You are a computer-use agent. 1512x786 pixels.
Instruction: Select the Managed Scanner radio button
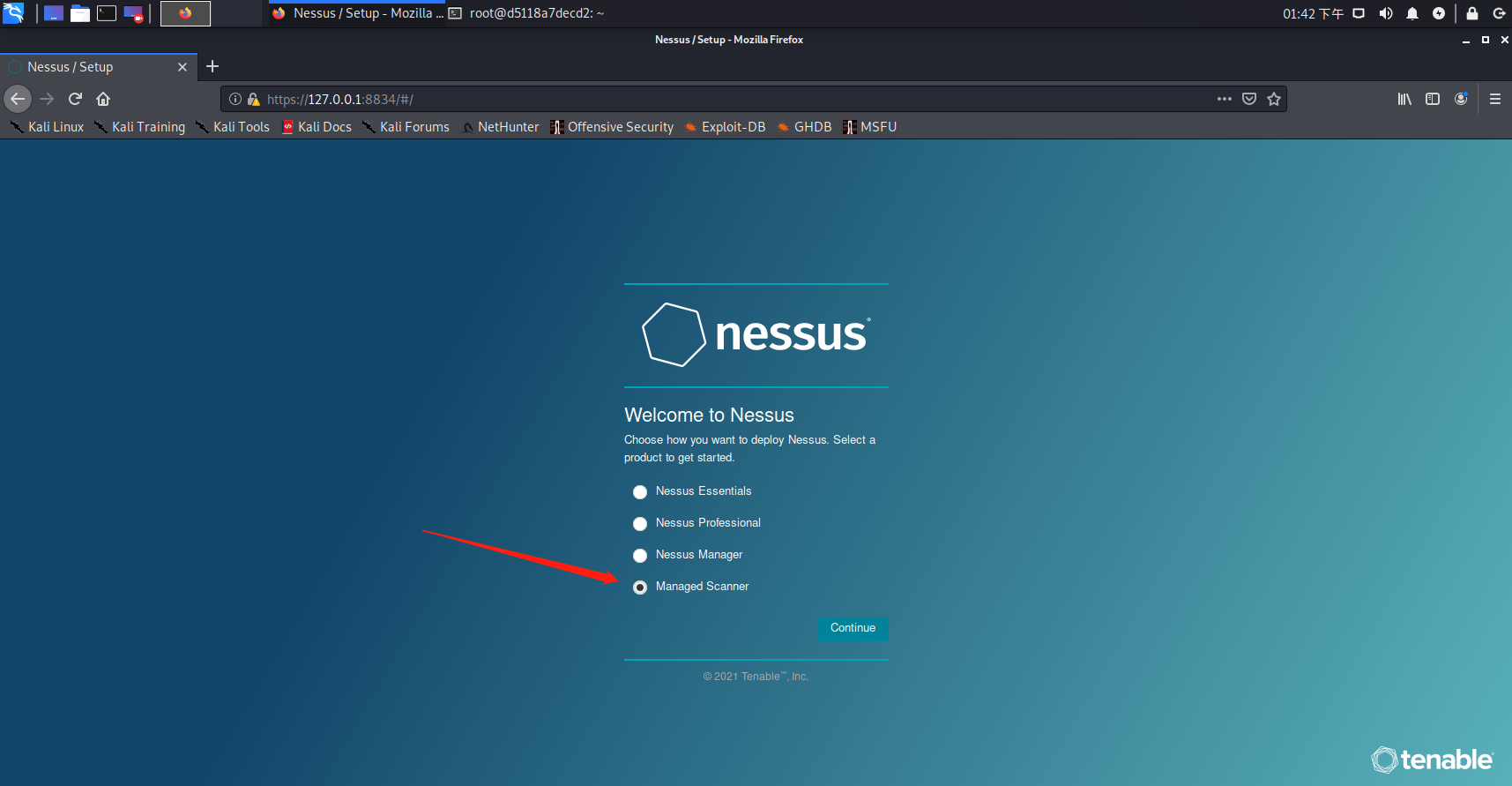point(640,588)
